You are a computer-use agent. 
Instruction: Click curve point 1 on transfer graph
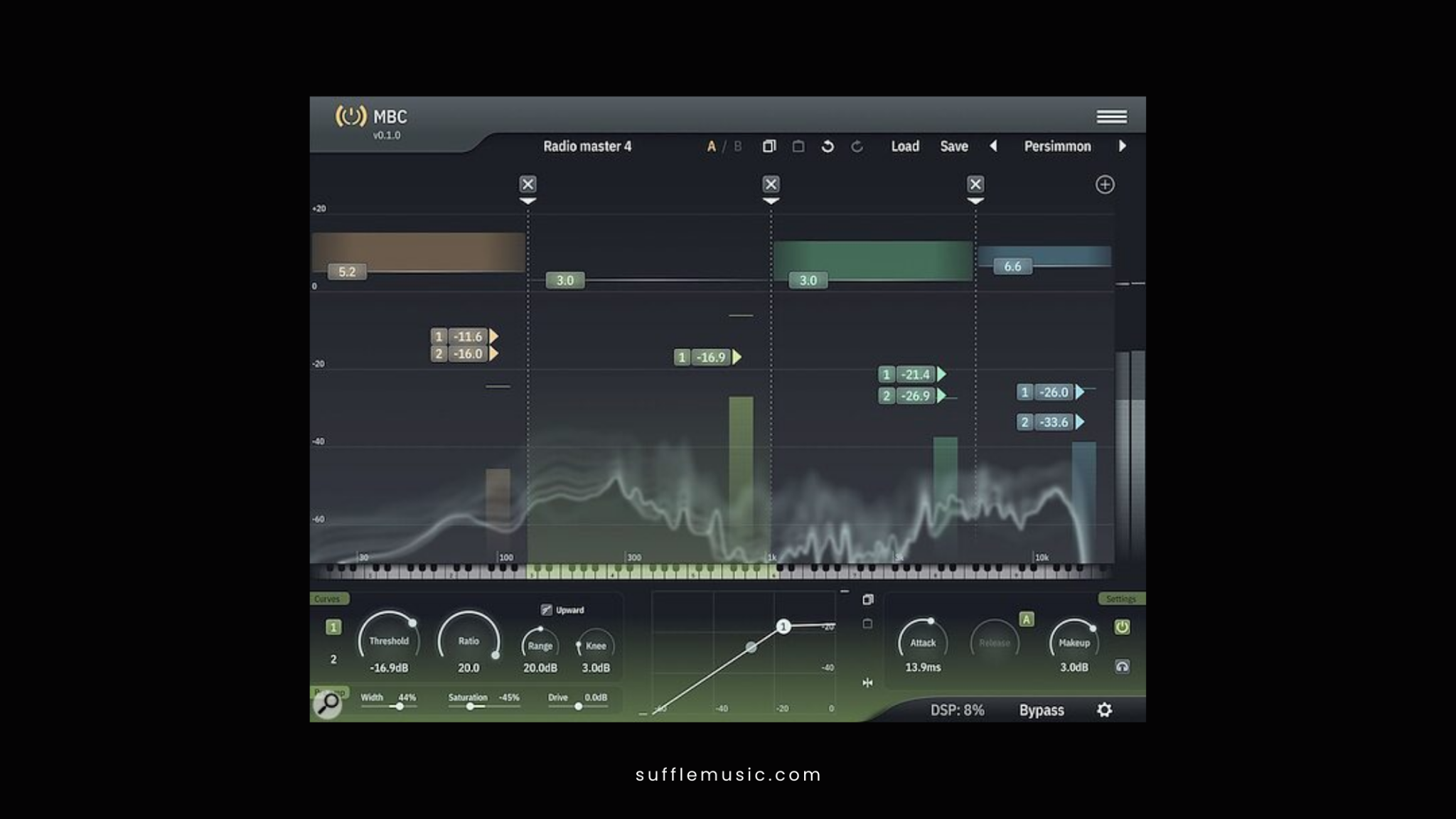(x=783, y=626)
